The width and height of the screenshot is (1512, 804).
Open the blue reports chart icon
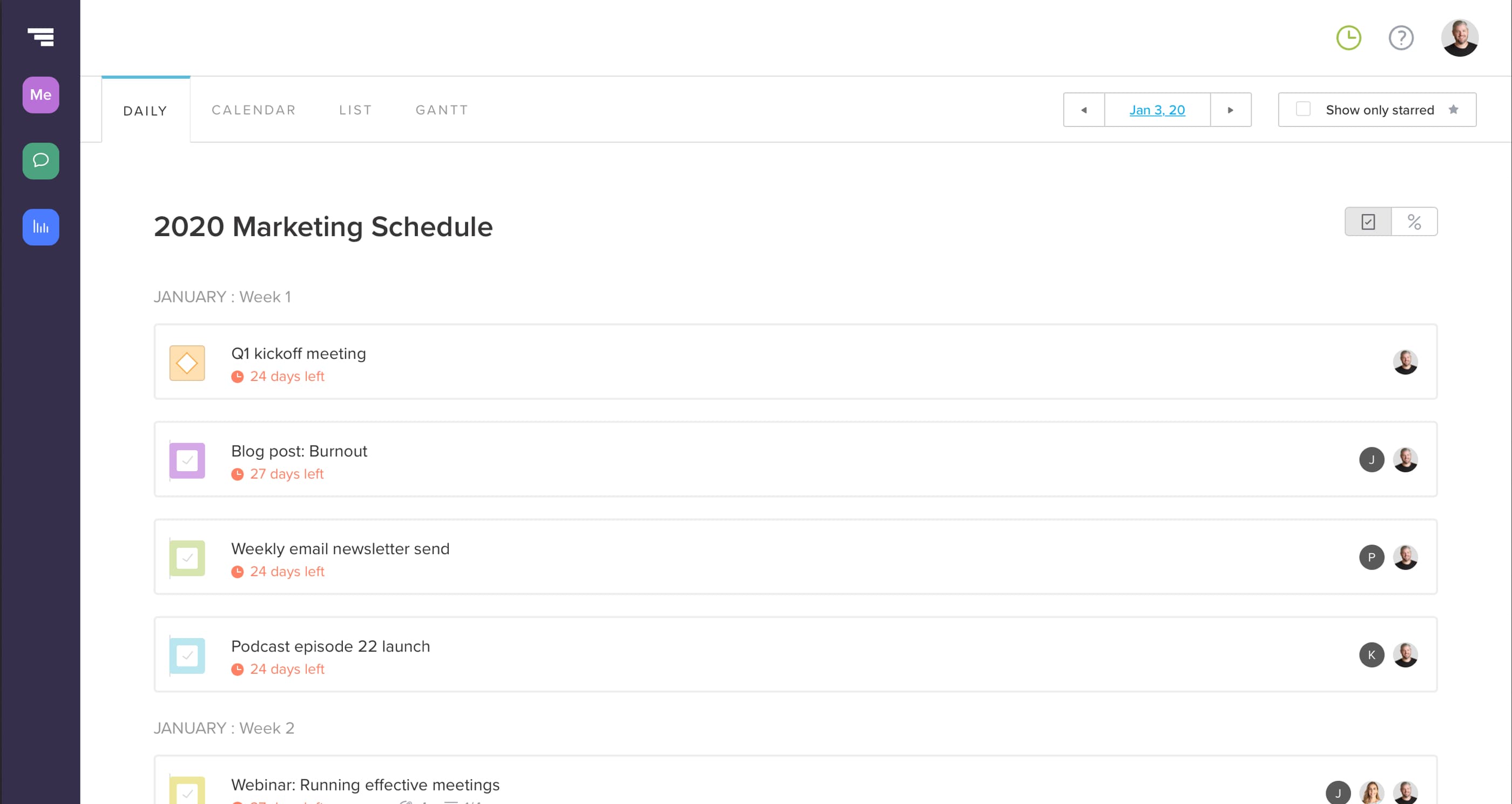tap(40, 227)
